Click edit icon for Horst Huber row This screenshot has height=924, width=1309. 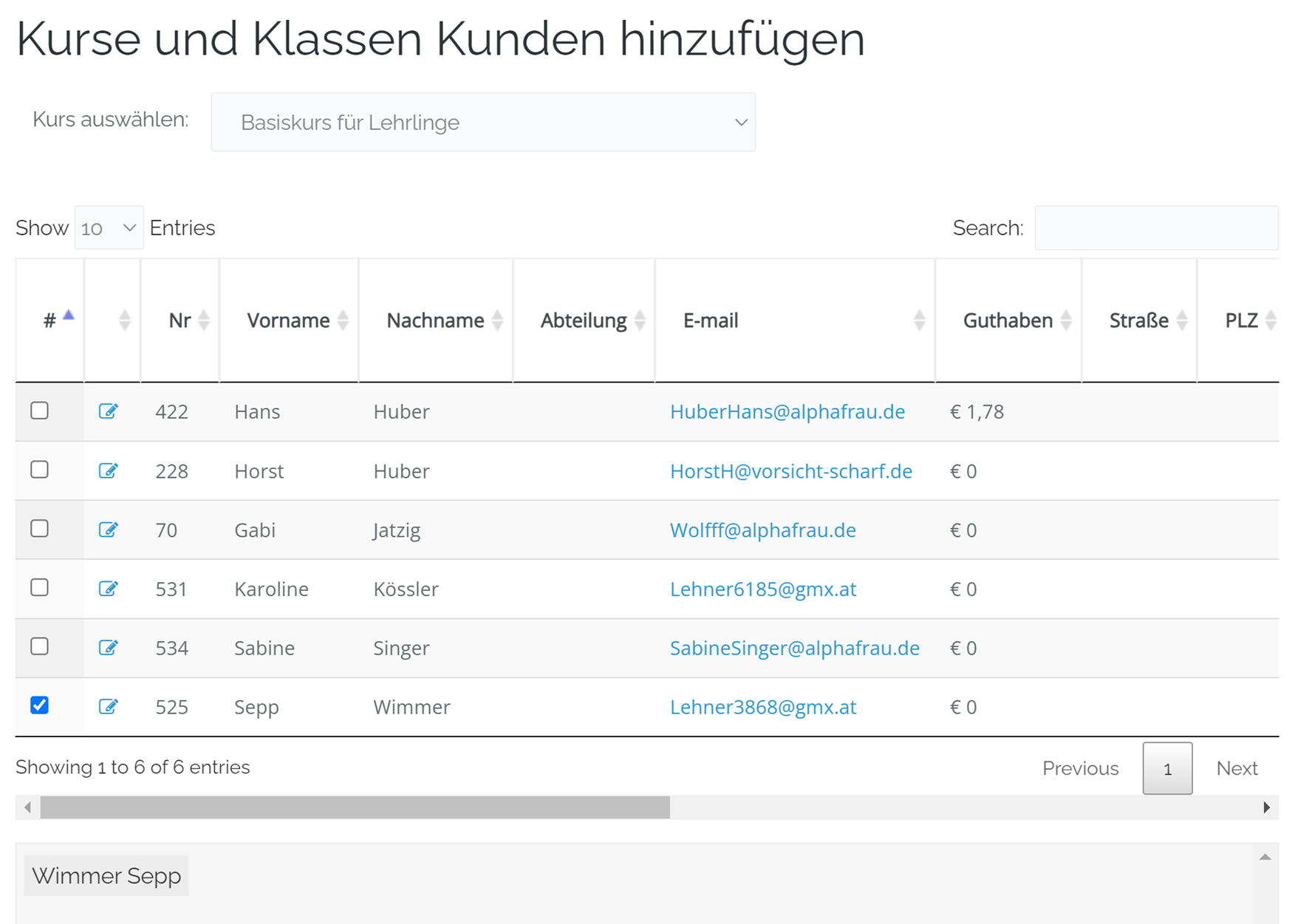click(x=108, y=470)
